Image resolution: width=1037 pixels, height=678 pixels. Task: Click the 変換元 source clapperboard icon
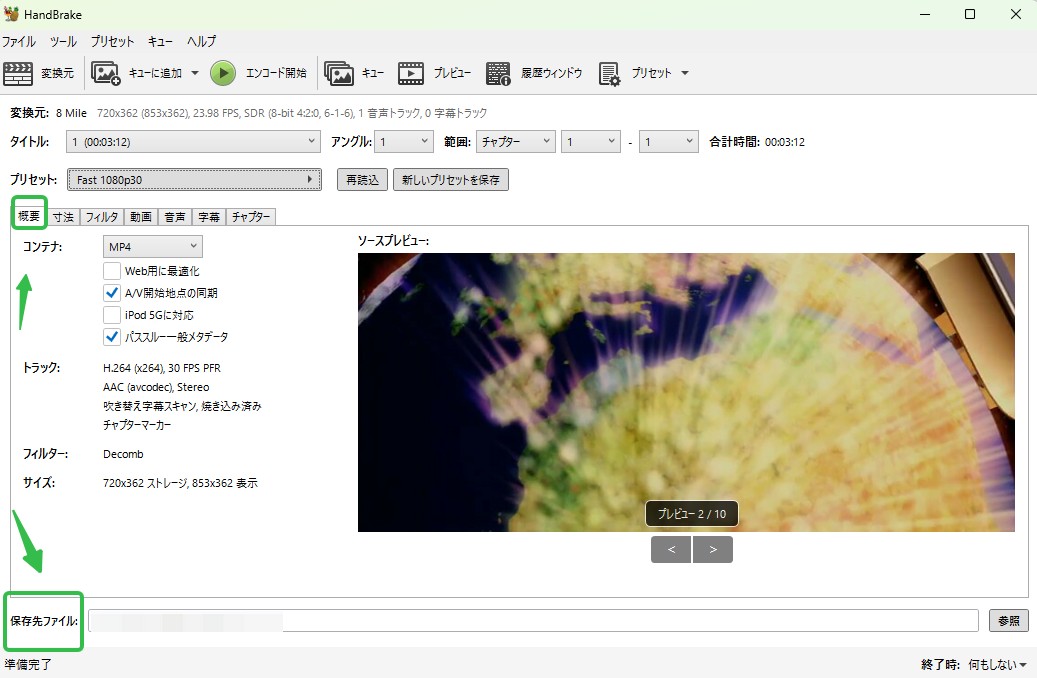coord(18,73)
